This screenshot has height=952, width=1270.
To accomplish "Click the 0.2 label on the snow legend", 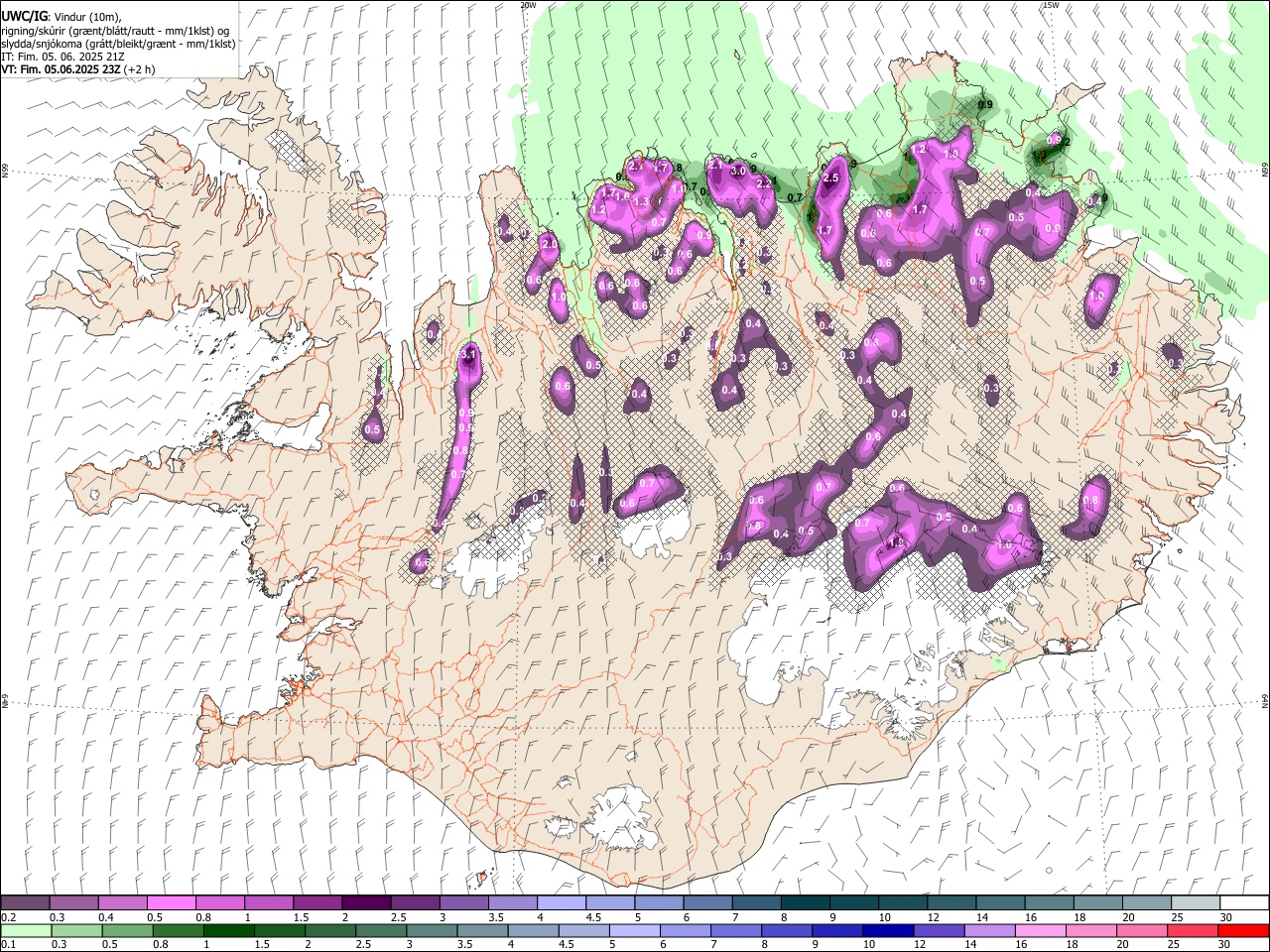I will tap(8, 917).
